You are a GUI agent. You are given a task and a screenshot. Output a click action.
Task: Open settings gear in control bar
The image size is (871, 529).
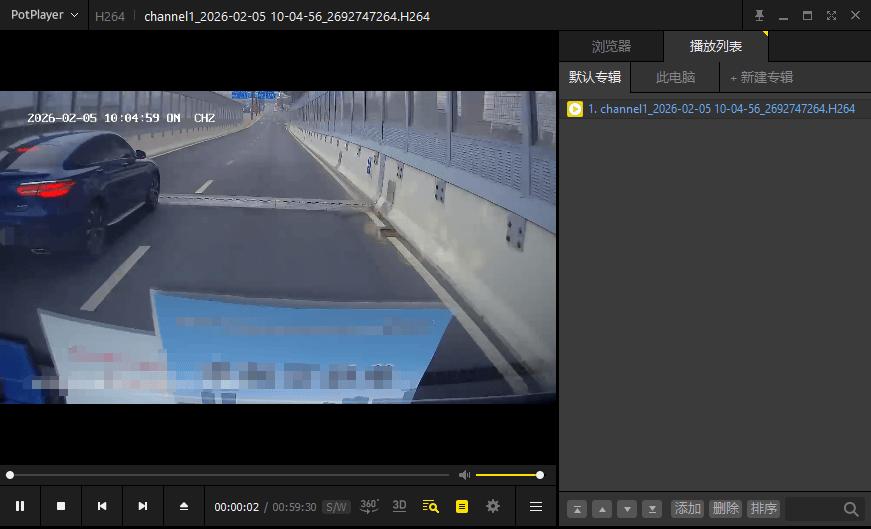pyautogui.click(x=493, y=506)
